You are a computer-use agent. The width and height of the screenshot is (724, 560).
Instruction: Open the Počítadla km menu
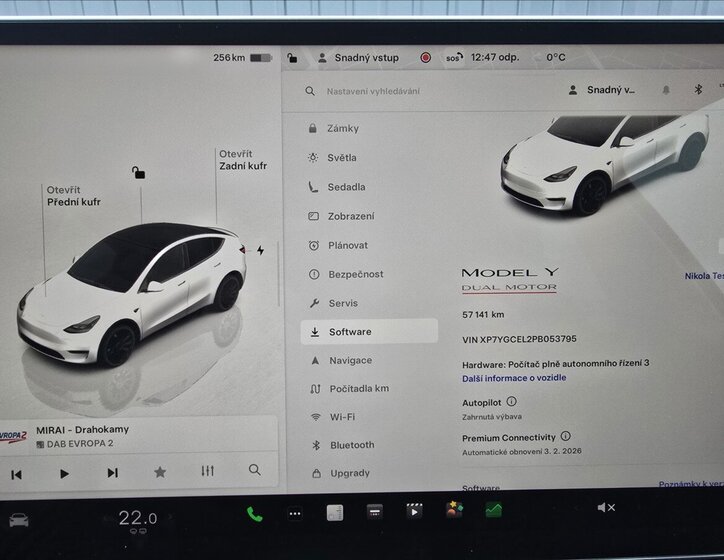click(x=350, y=389)
